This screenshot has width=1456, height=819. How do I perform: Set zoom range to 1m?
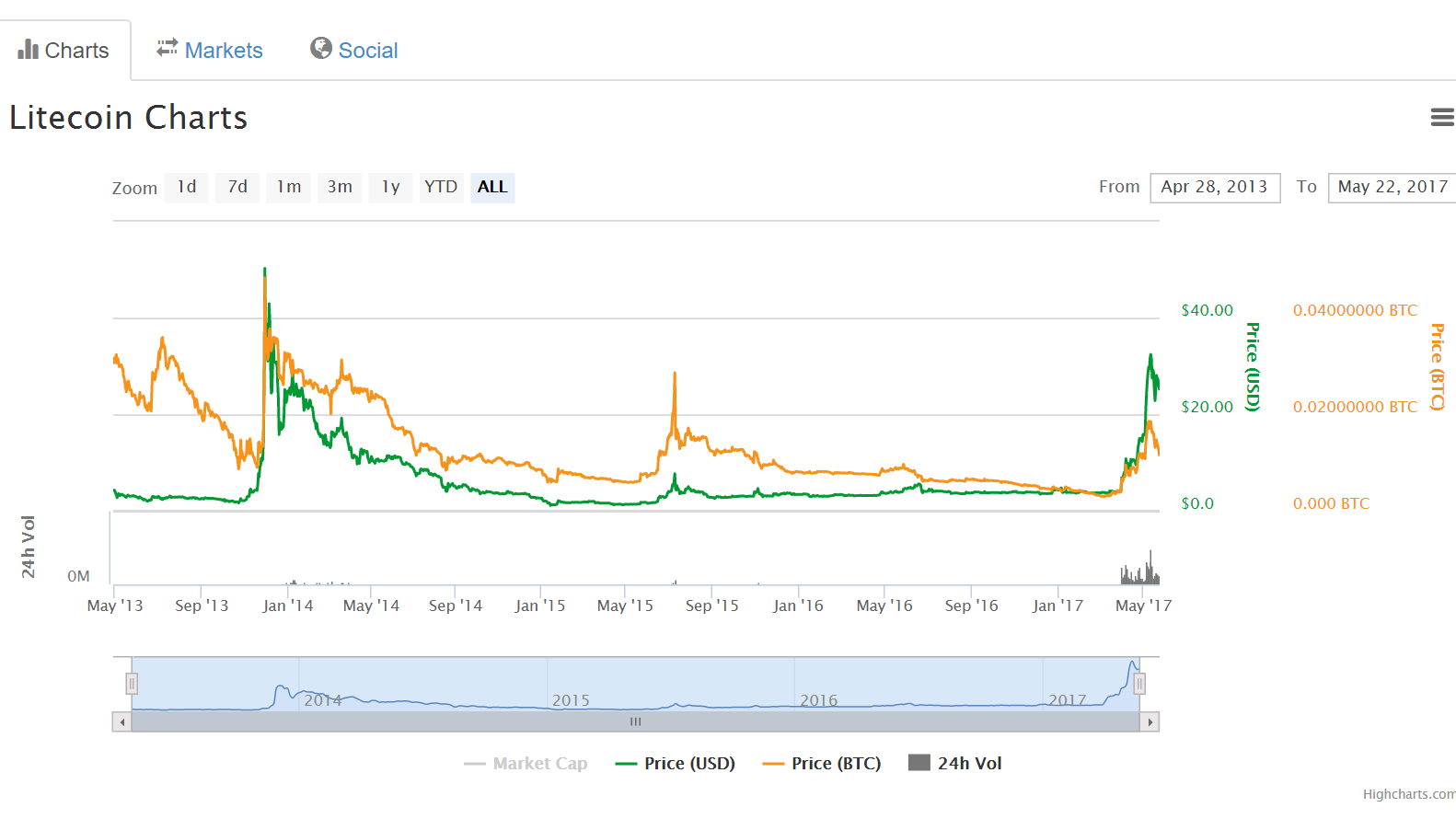(289, 187)
